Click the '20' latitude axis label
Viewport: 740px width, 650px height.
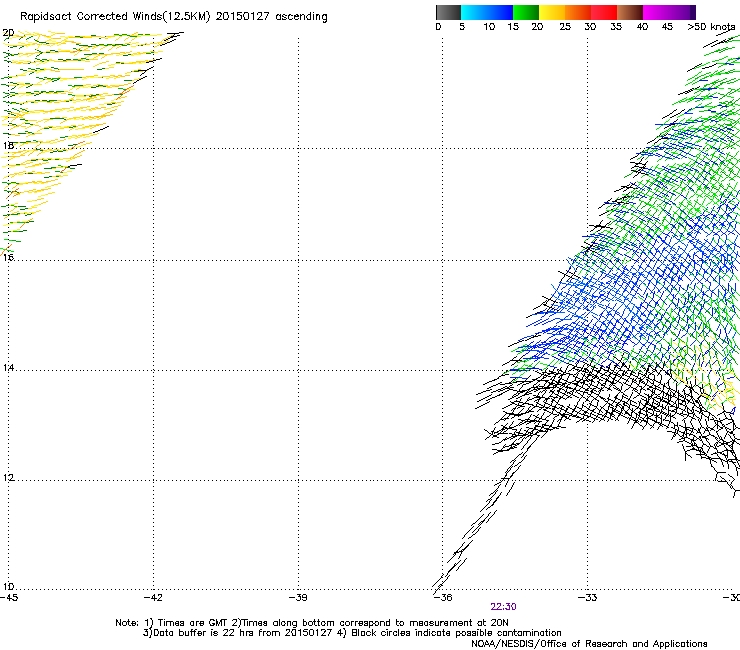(x=8, y=33)
